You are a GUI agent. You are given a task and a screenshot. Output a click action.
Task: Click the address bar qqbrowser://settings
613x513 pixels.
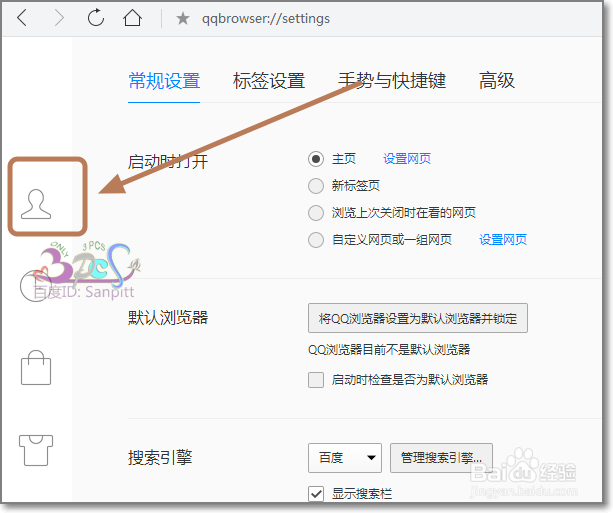(x=266, y=18)
